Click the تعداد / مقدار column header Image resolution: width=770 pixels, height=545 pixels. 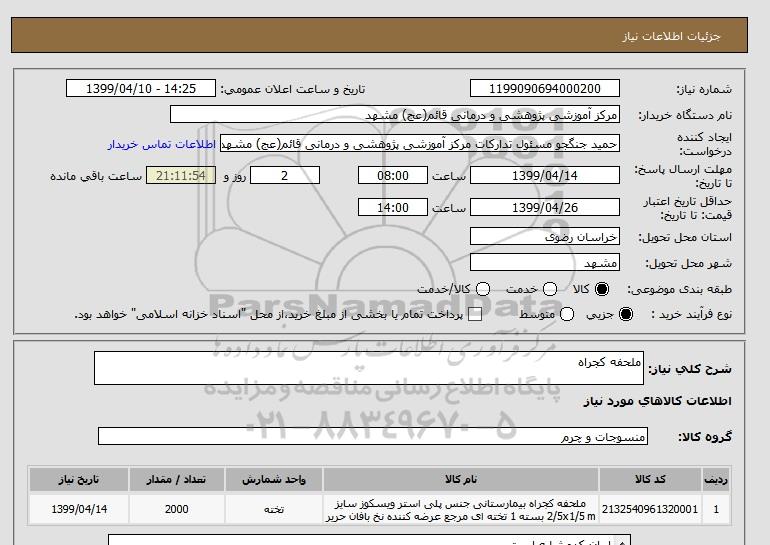point(176,479)
